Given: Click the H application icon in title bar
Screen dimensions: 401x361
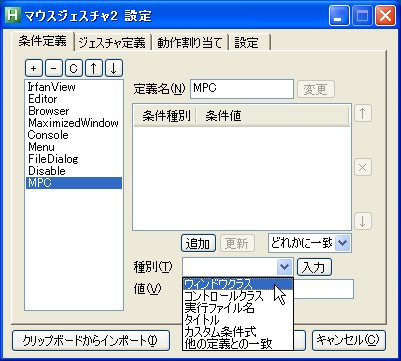Looking at the screenshot, I should click(x=13, y=16).
